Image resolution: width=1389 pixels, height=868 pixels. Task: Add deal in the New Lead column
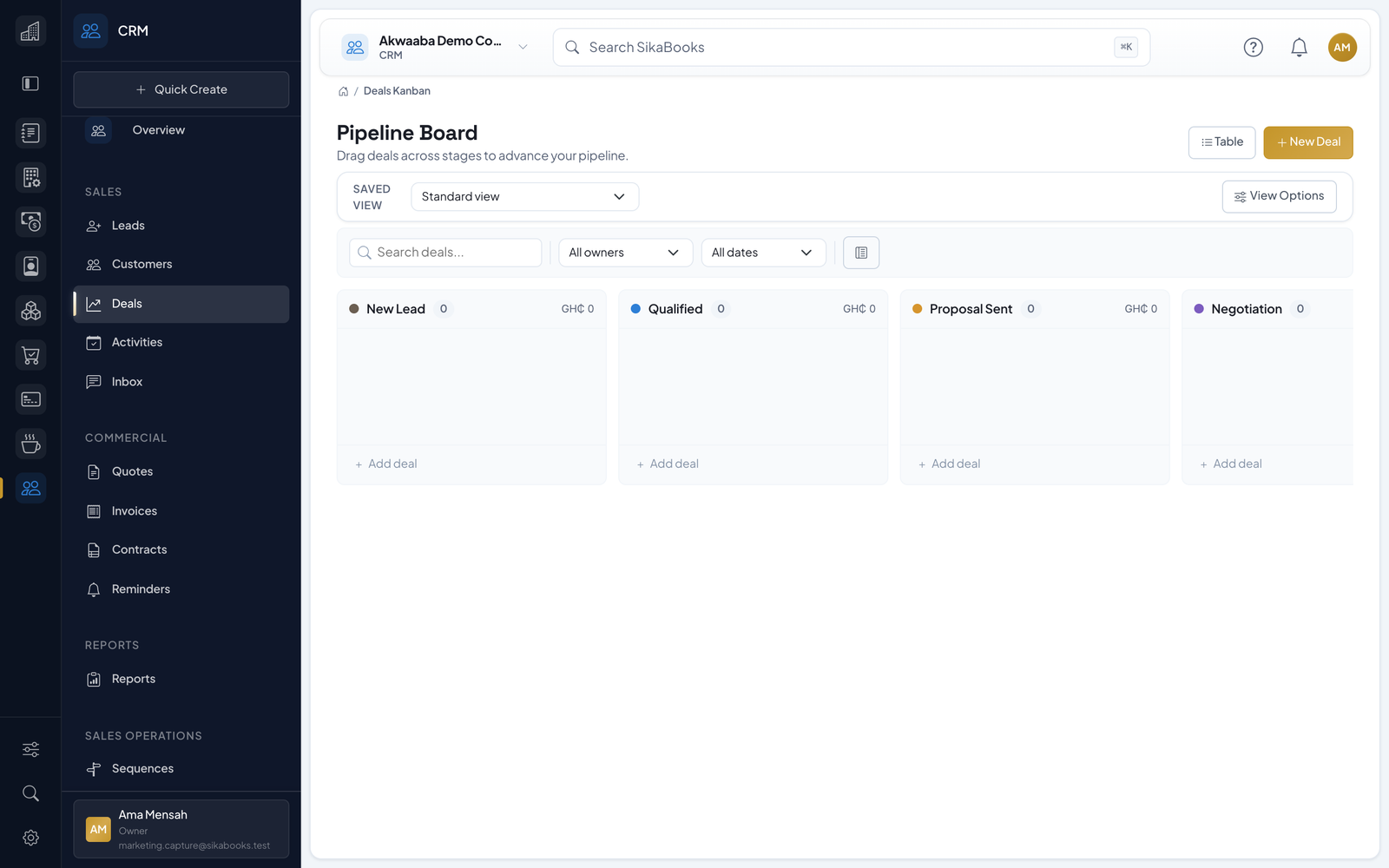click(386, 464)
